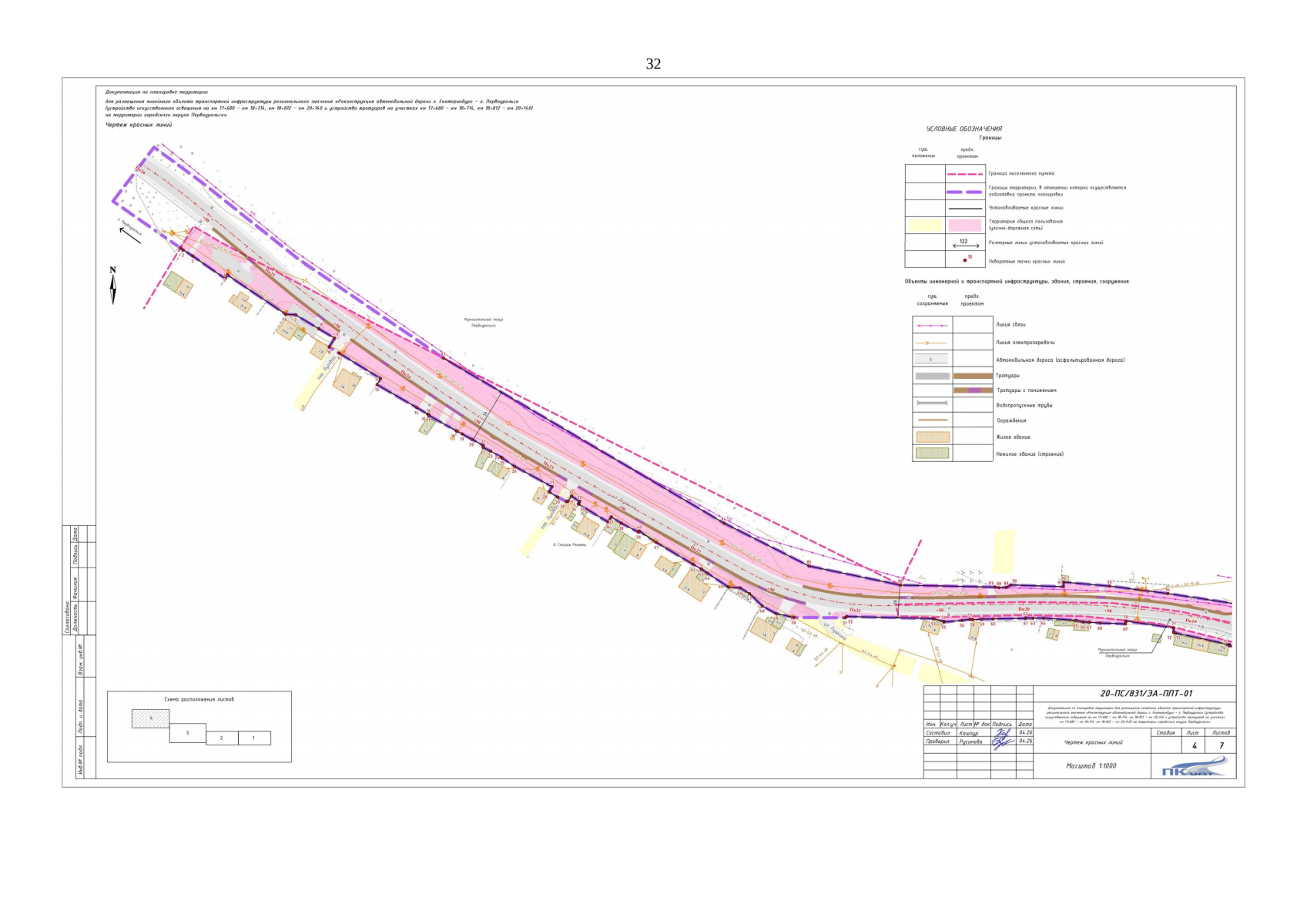This screenshot has height=924, width=1307.
Task: Click the fence line legend symbol
Action: click(x=932, y=420)
